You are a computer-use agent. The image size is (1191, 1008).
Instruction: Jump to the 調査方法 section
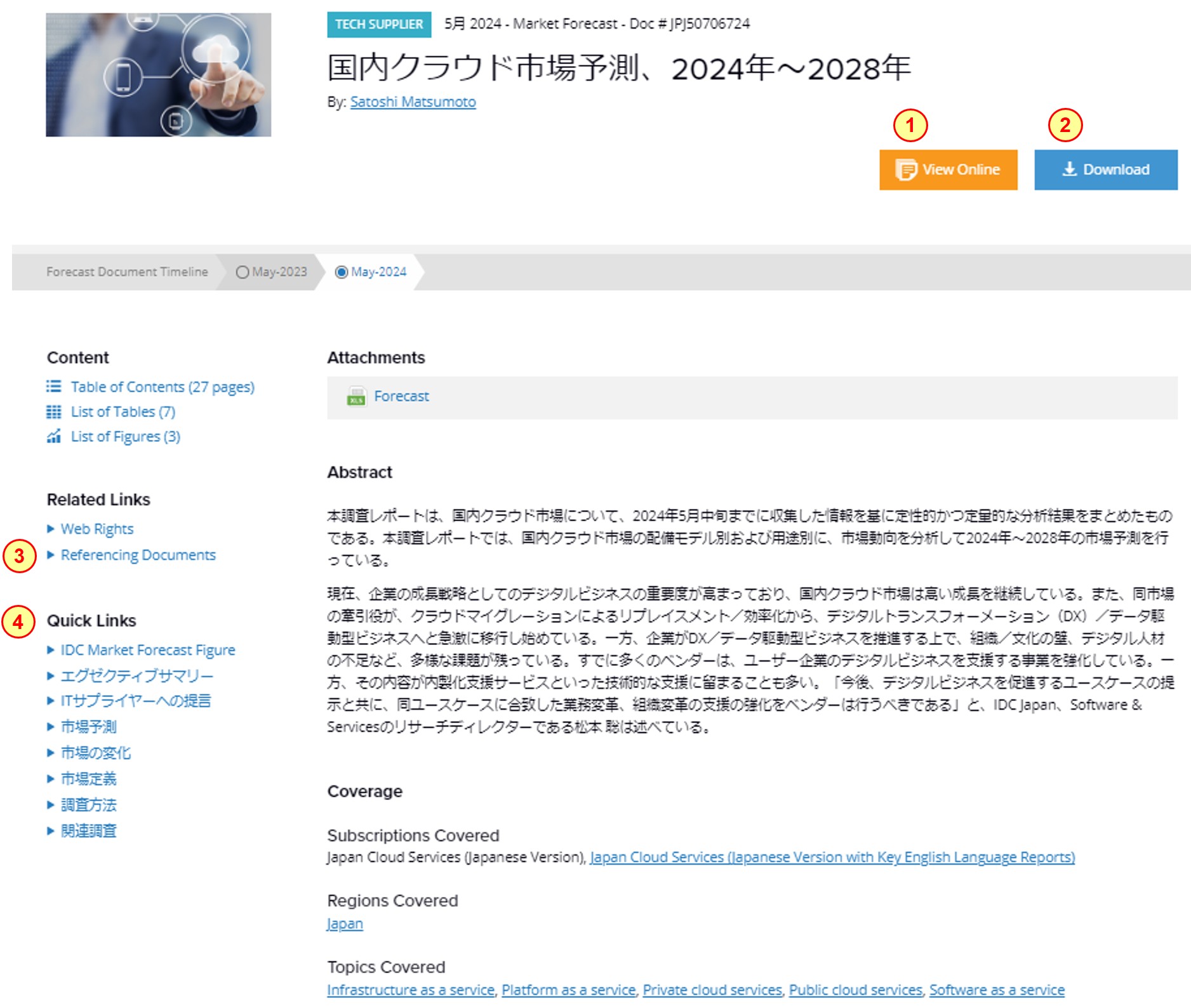click(89, 805)
